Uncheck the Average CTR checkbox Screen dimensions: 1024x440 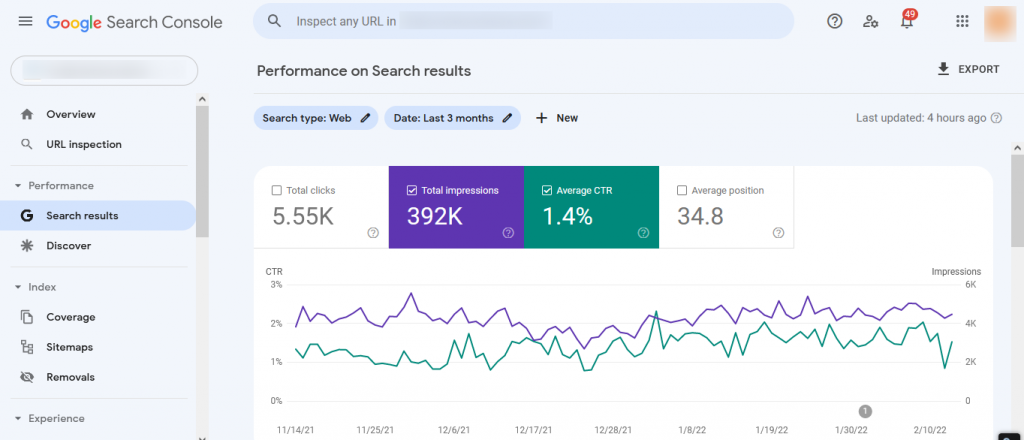(x=547, y=191)
